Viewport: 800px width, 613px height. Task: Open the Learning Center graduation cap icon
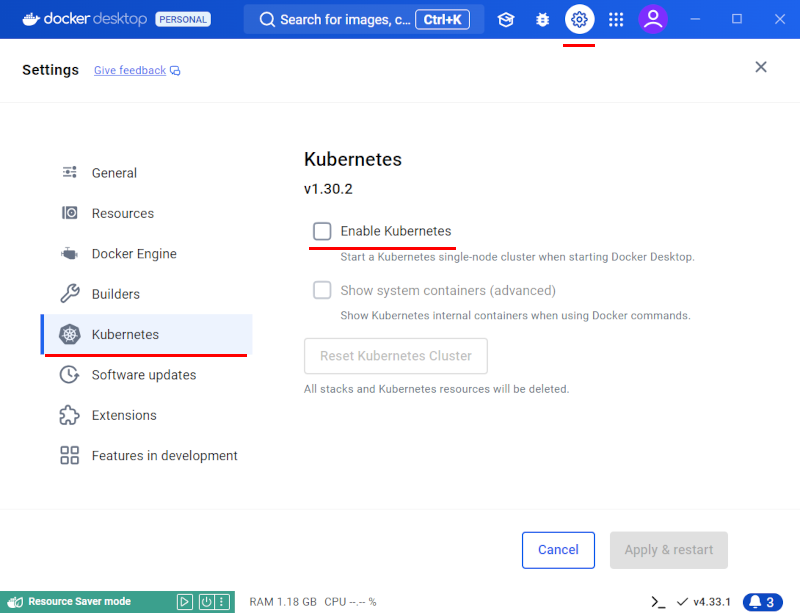pyautogui.click(x=506, y=19)
